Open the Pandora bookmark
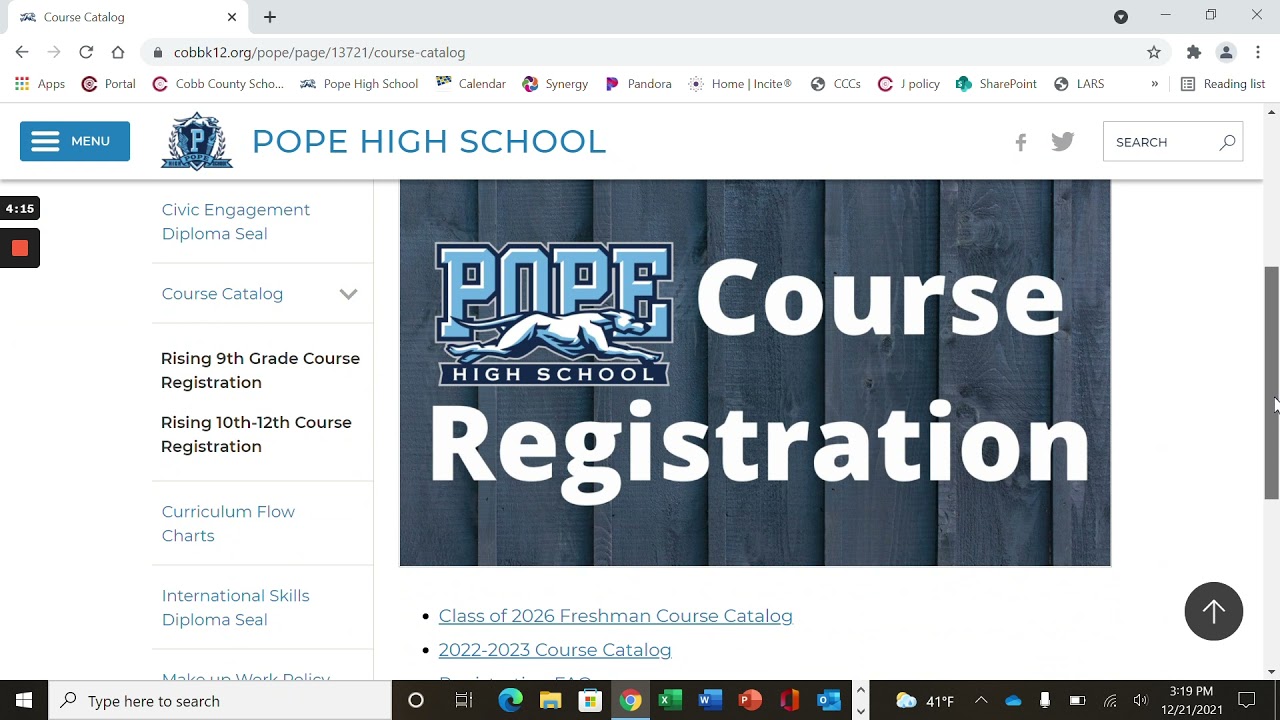This screenshot has height=720, width=1280. pyautogui.click(x=638, y=84)
